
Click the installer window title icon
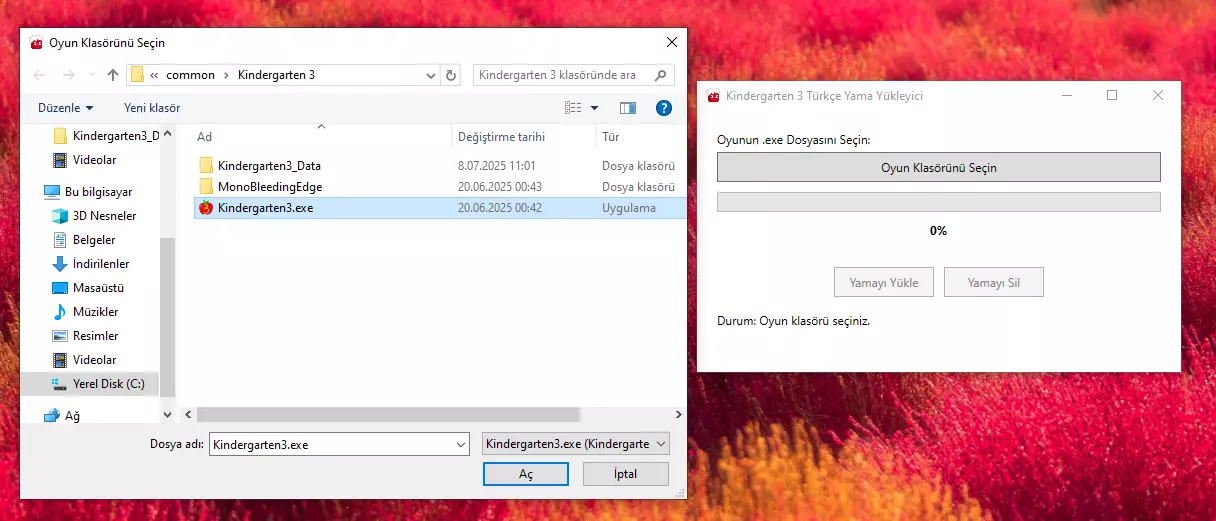click(713, 96)
